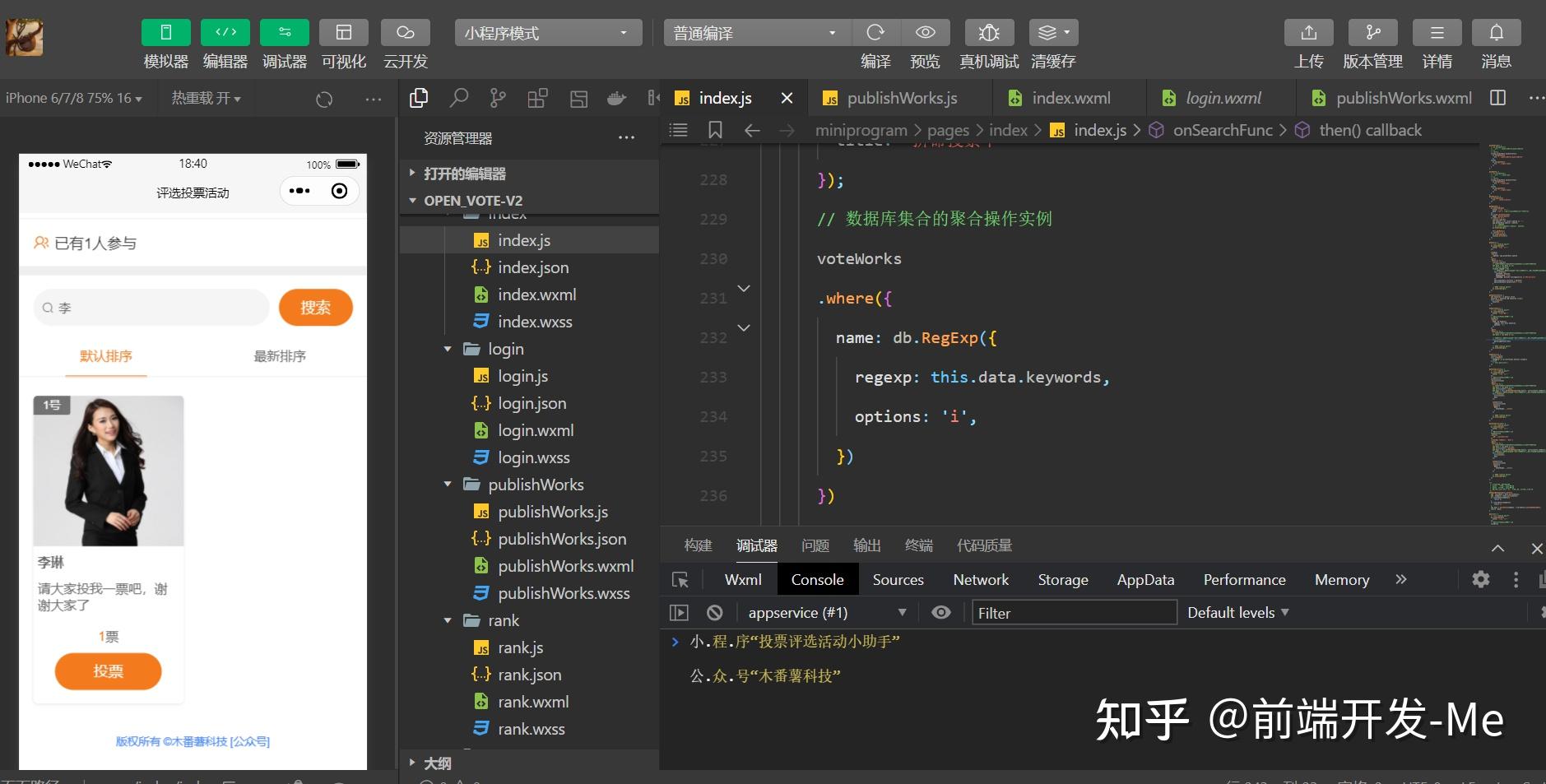The height and width of the screenshot is (784, 1546).
Task: Open the search icon in sidebar
Action: click(458, 98)
